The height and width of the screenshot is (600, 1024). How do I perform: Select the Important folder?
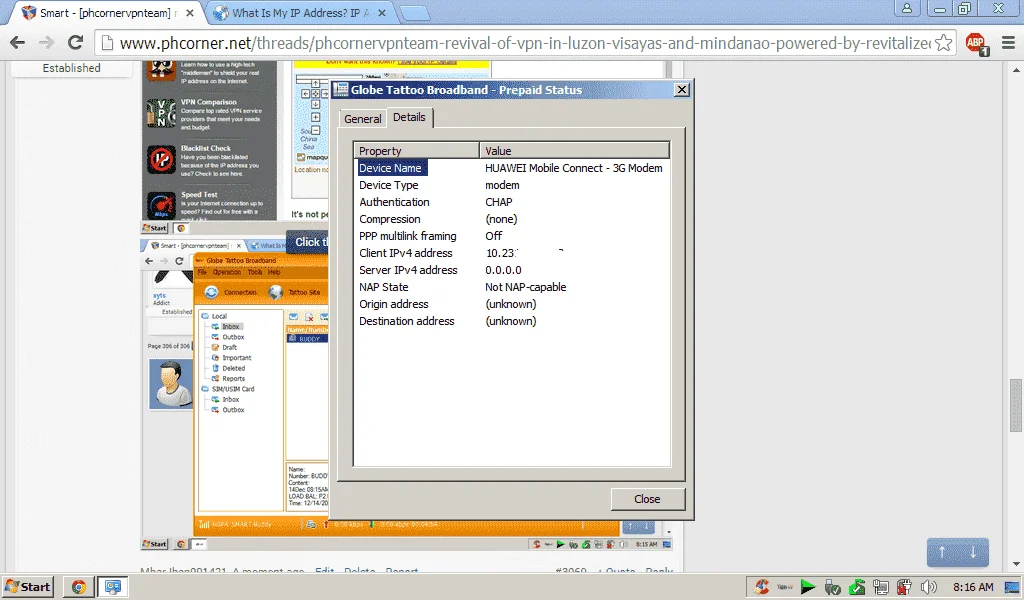236,358
